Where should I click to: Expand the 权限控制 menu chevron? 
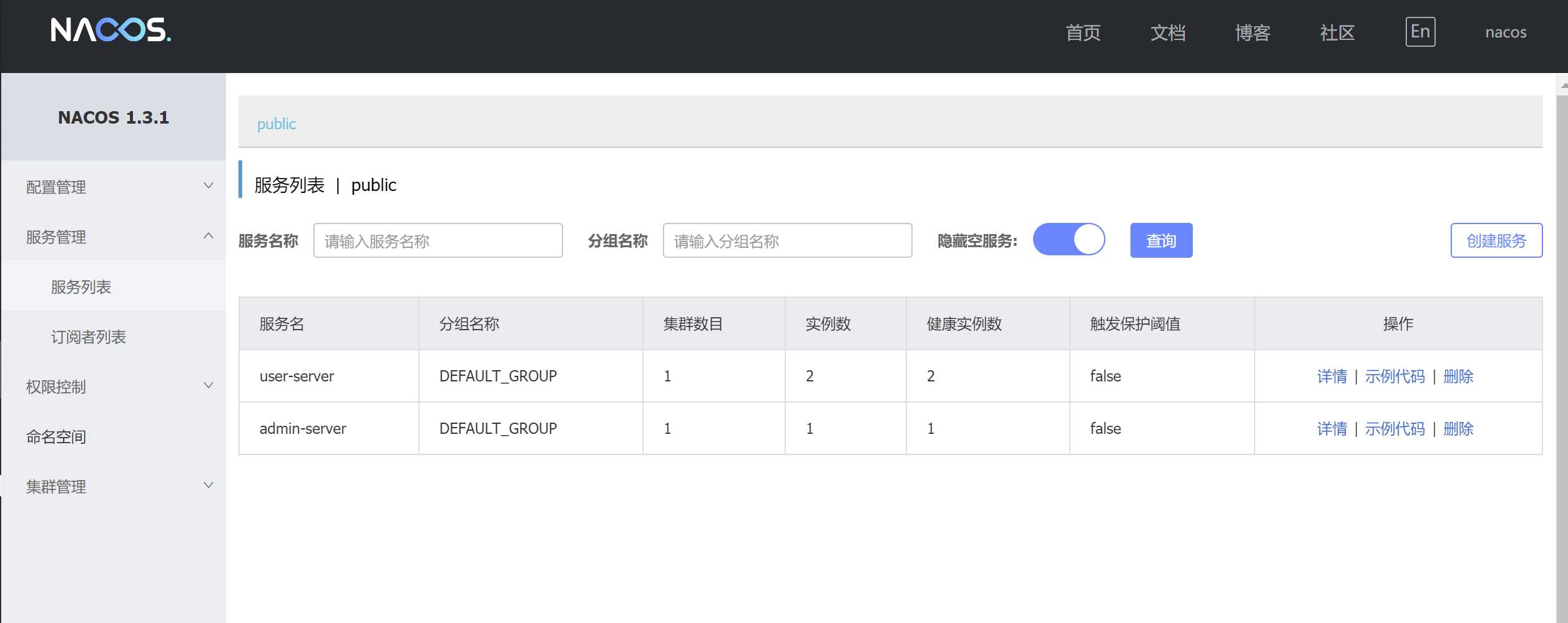[208, 386]
